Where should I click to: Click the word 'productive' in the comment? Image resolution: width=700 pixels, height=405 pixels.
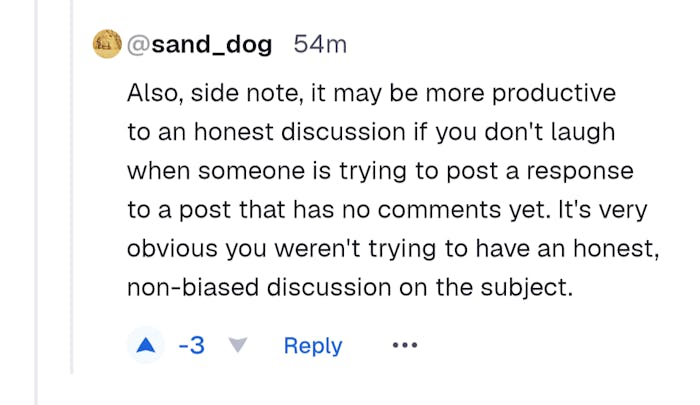coord(557,94)
